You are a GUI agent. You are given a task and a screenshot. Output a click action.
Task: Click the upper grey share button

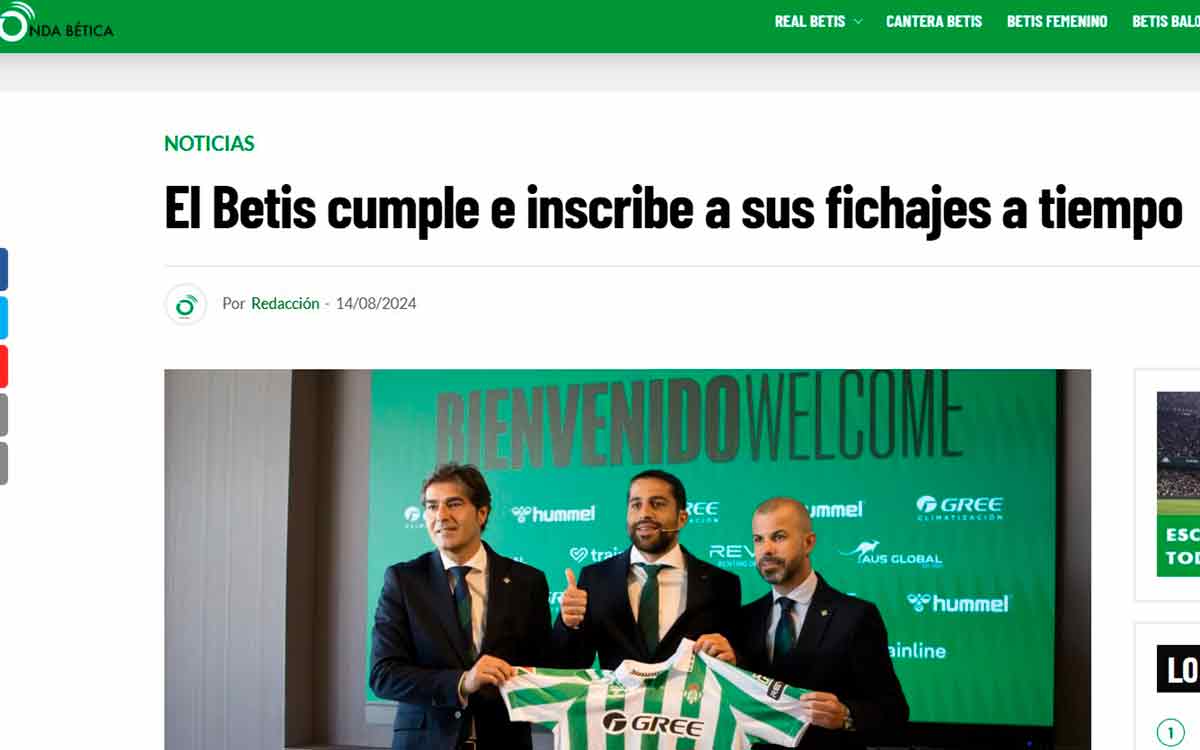[4, 415]
